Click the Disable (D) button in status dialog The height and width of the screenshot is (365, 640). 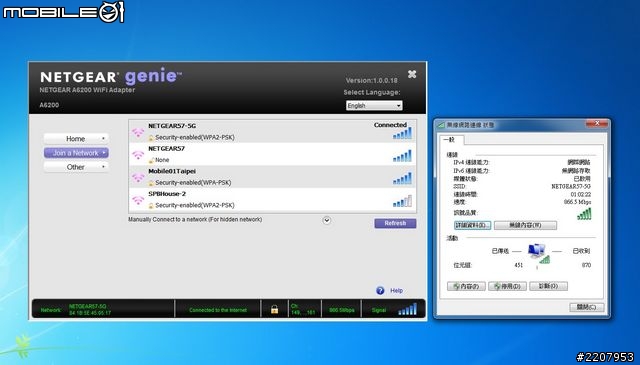pyautogui.click(x=507, y=286)
